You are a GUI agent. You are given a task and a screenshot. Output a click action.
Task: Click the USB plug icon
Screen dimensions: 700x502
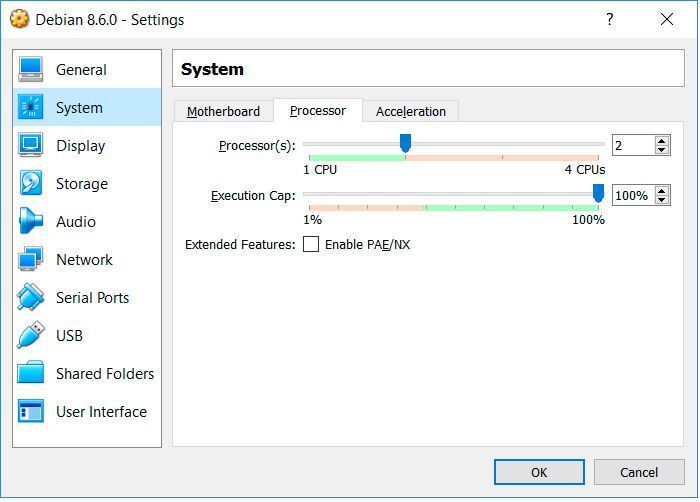pyautogui.click(x=31, y=335)
